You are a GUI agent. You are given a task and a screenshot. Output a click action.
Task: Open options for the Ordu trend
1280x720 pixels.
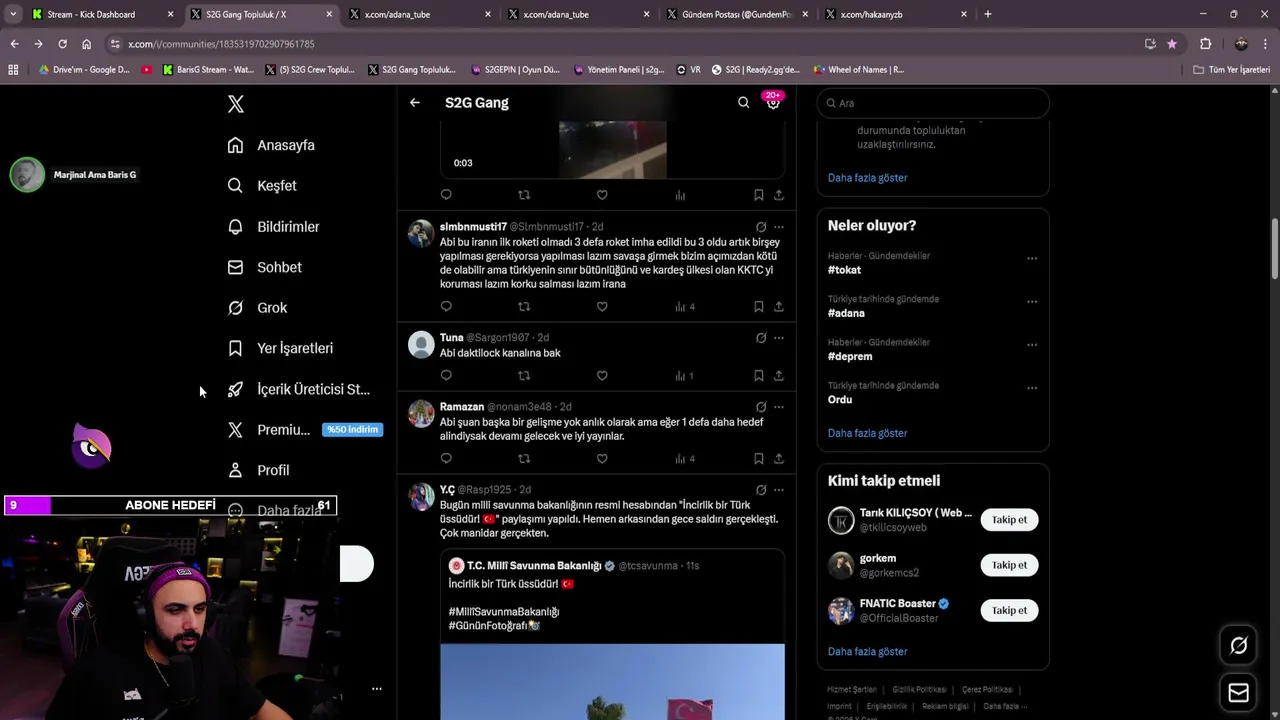click(1032, 388)
